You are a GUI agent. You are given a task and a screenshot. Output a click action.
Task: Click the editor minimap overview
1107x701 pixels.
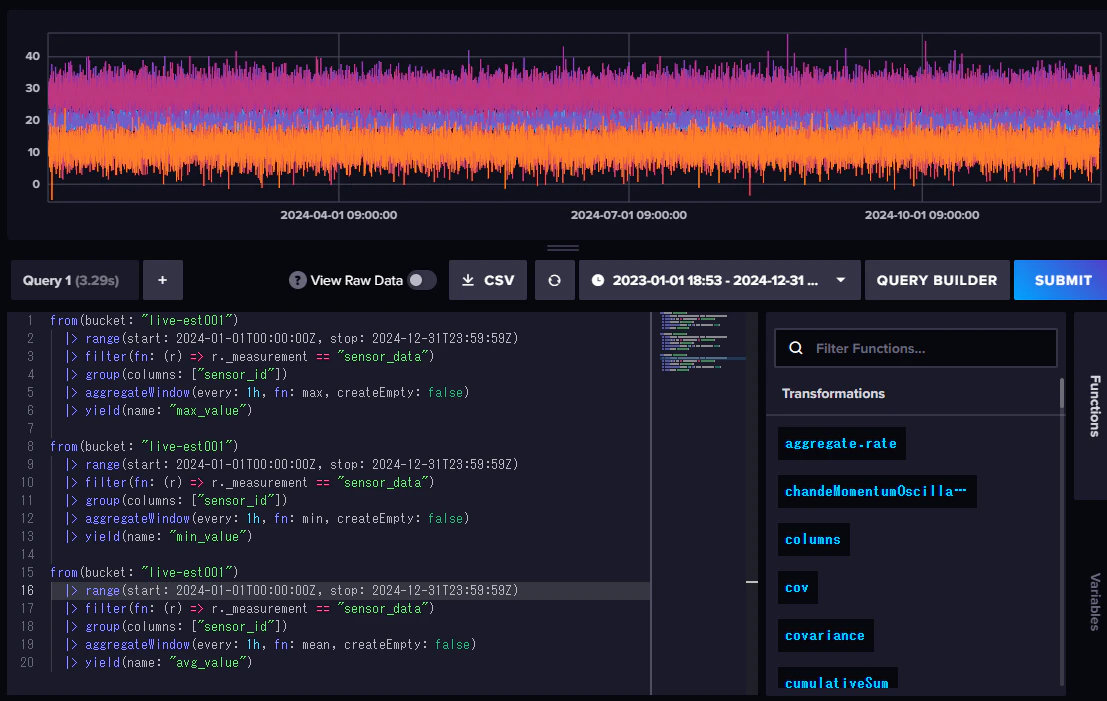point(703,342)
